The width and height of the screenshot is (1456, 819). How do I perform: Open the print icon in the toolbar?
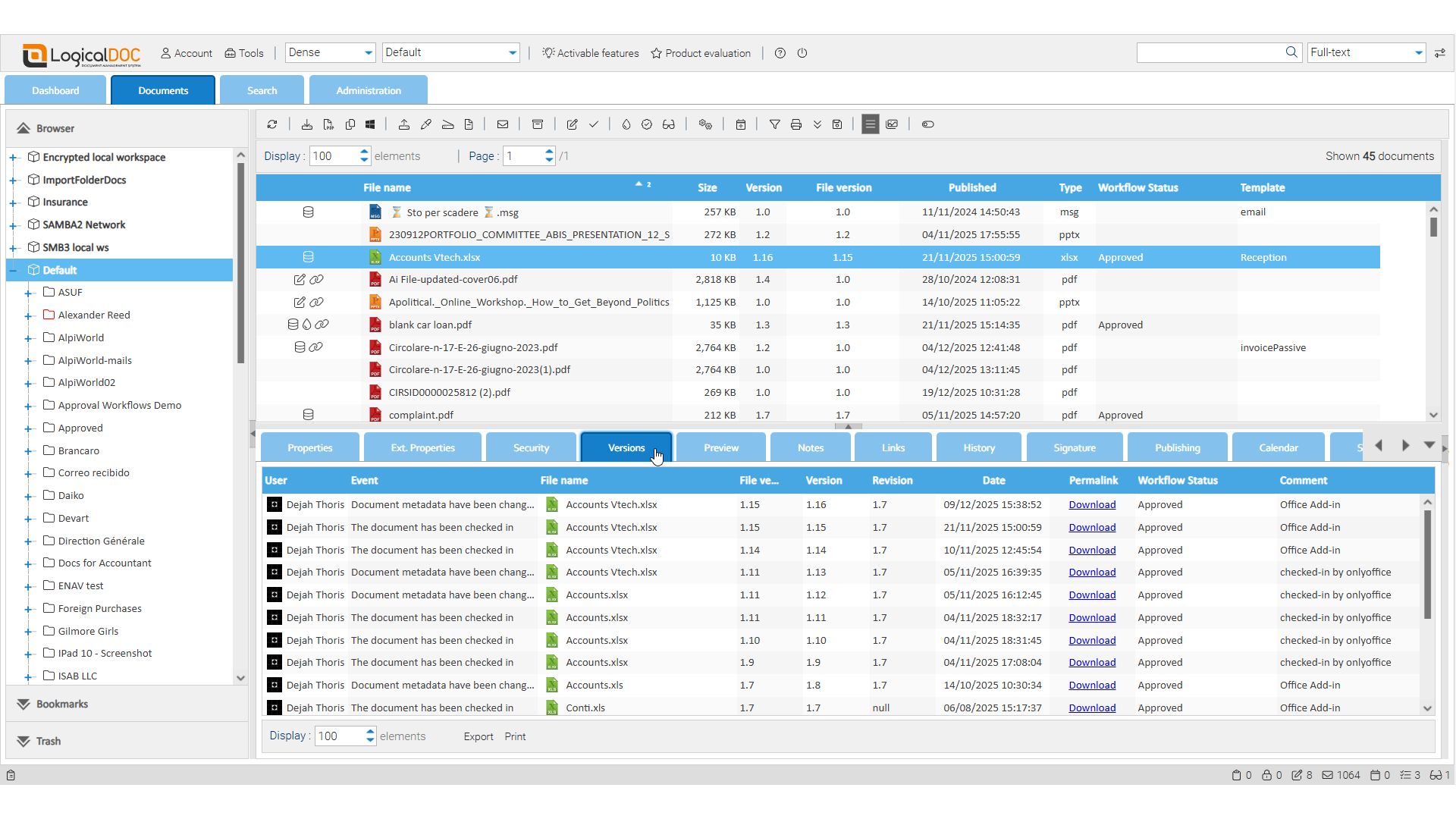coord(795,124)
